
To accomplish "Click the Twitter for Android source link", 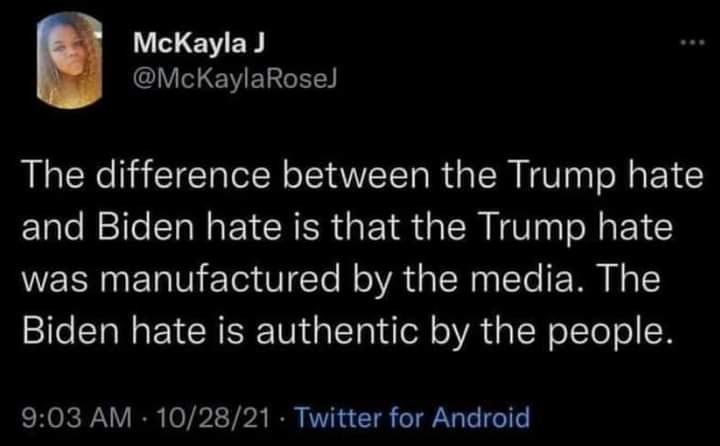I will click(x=412, y=418).
